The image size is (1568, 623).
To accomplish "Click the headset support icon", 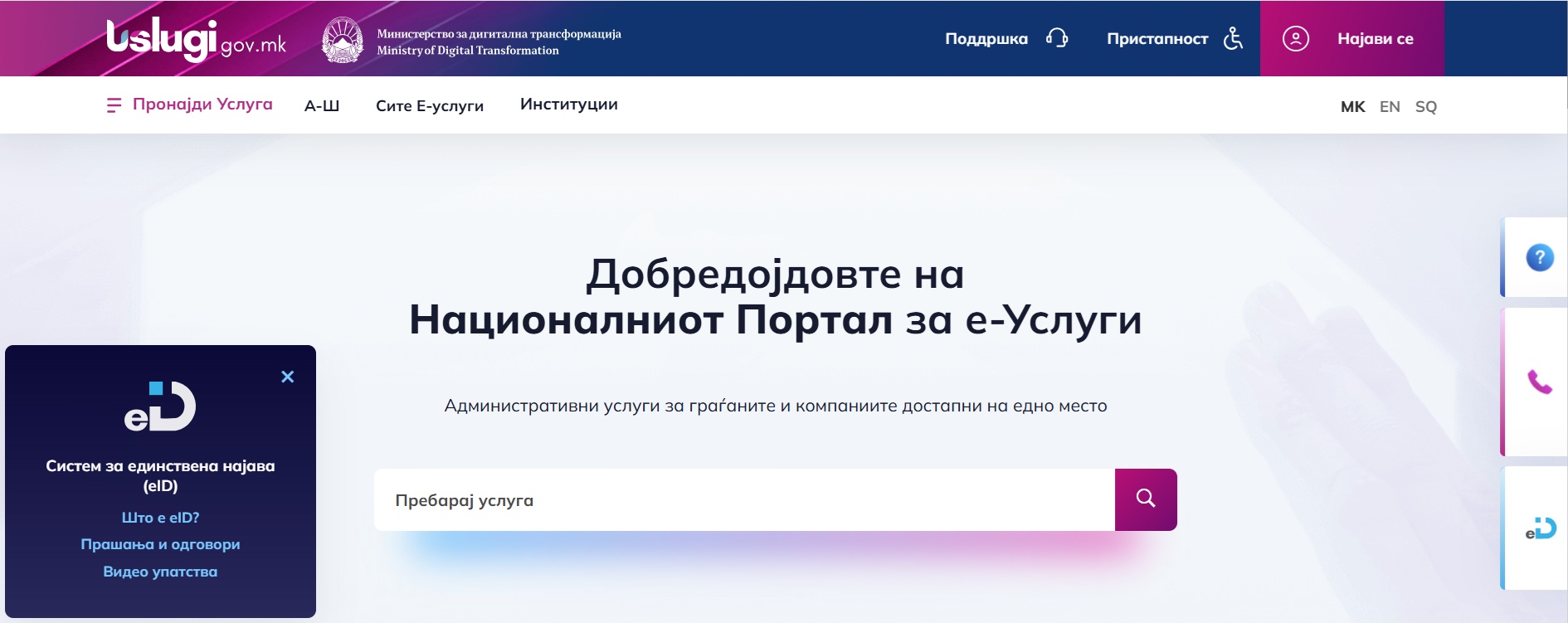I will [1056, 38].
